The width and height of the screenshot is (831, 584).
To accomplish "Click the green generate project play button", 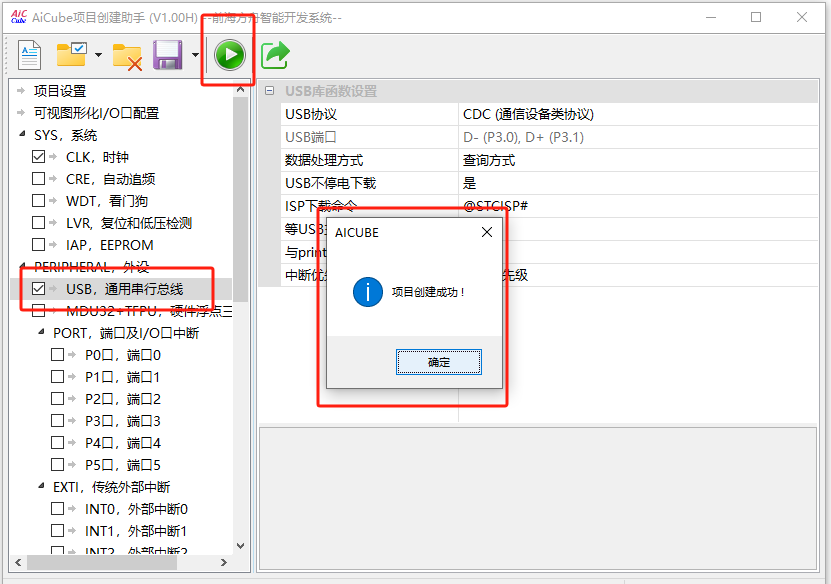I will pyautogui.click(x=229, y=55).
